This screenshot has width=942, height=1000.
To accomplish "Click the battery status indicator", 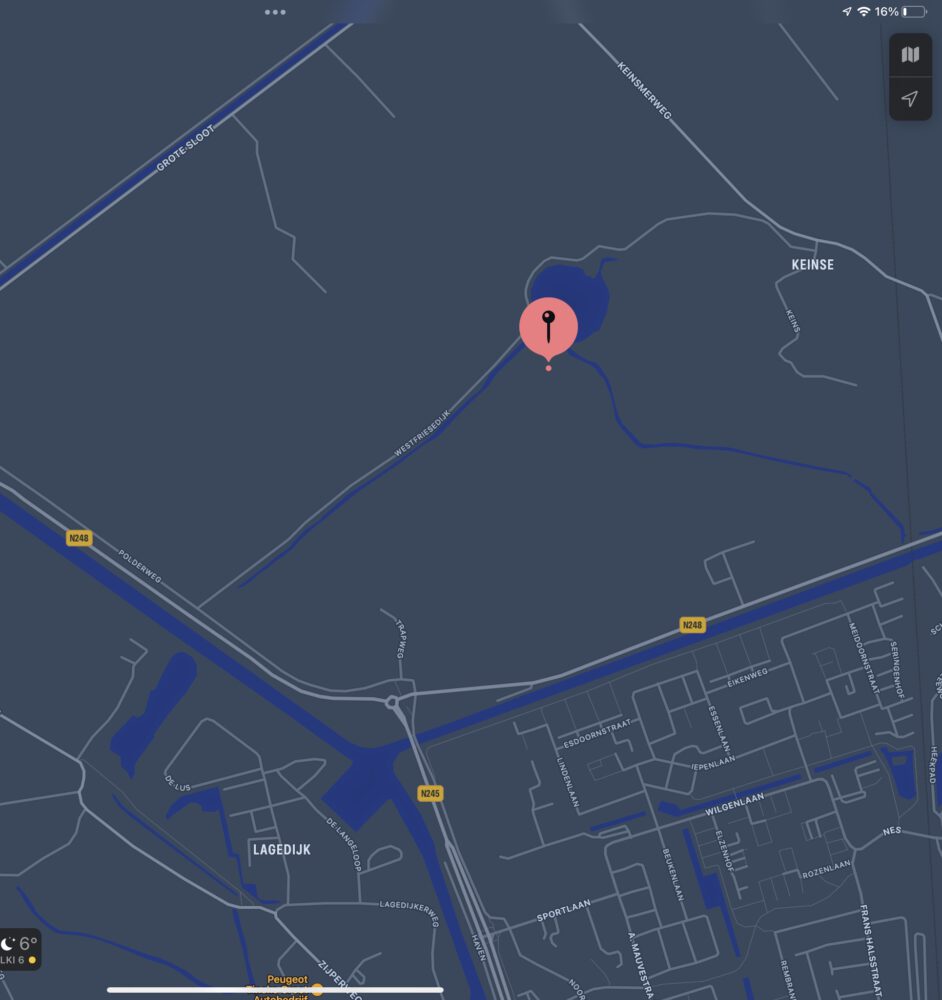I will [915, 11].
